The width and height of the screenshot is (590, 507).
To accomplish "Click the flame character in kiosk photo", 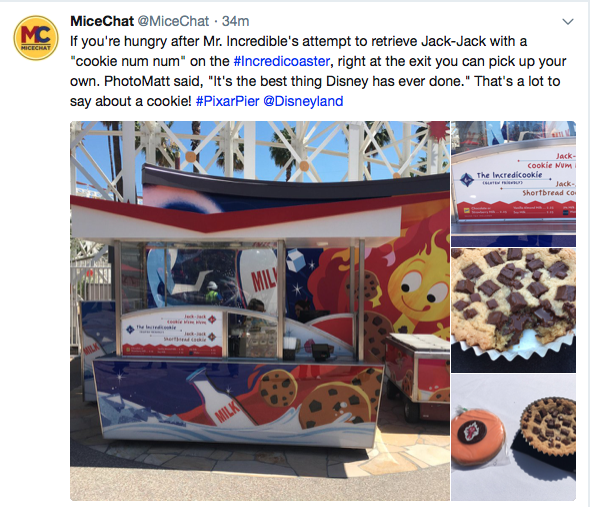I will coord(418,286).
